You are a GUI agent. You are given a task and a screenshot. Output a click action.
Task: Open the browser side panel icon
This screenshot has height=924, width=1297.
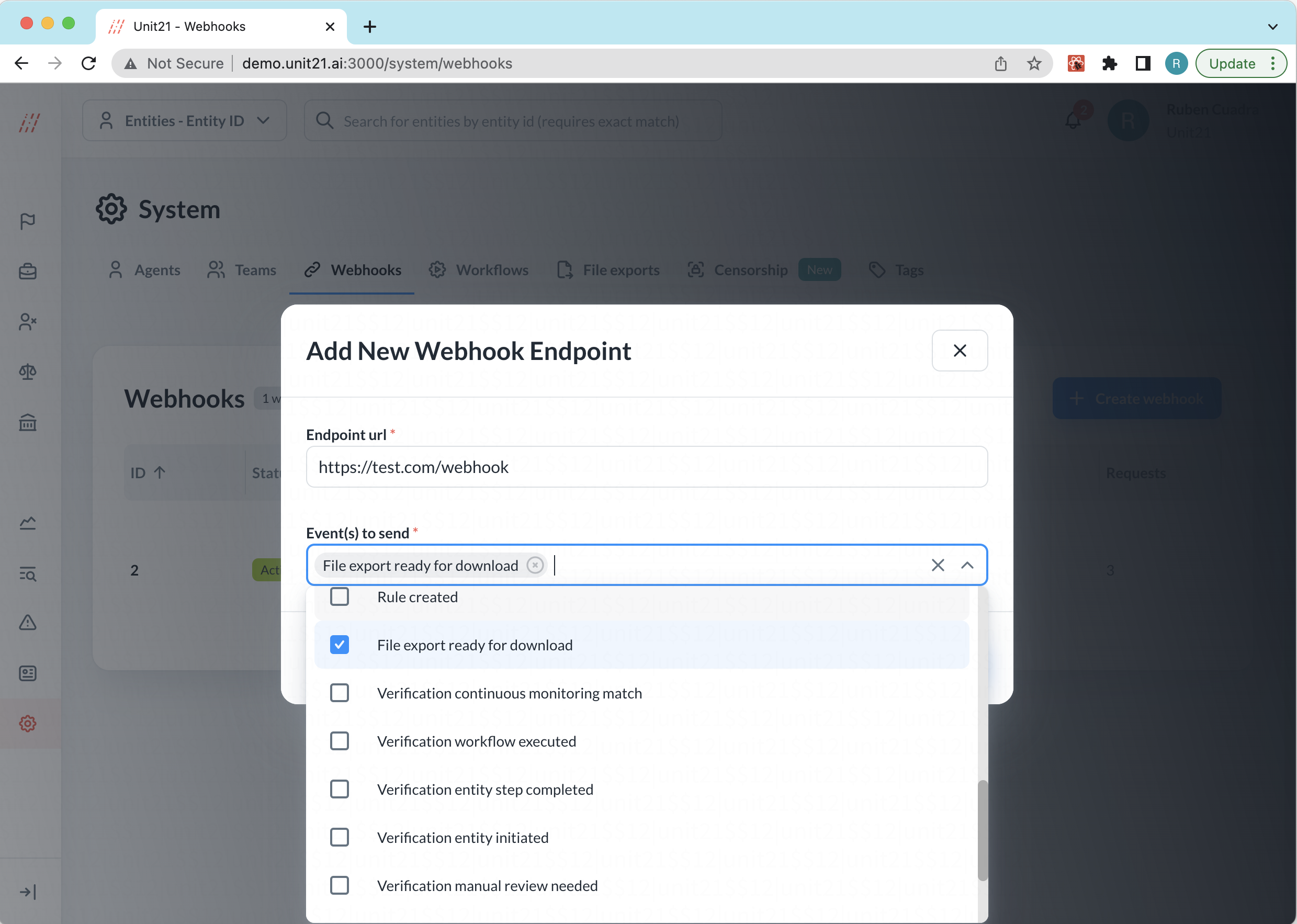click(1142, 63)
